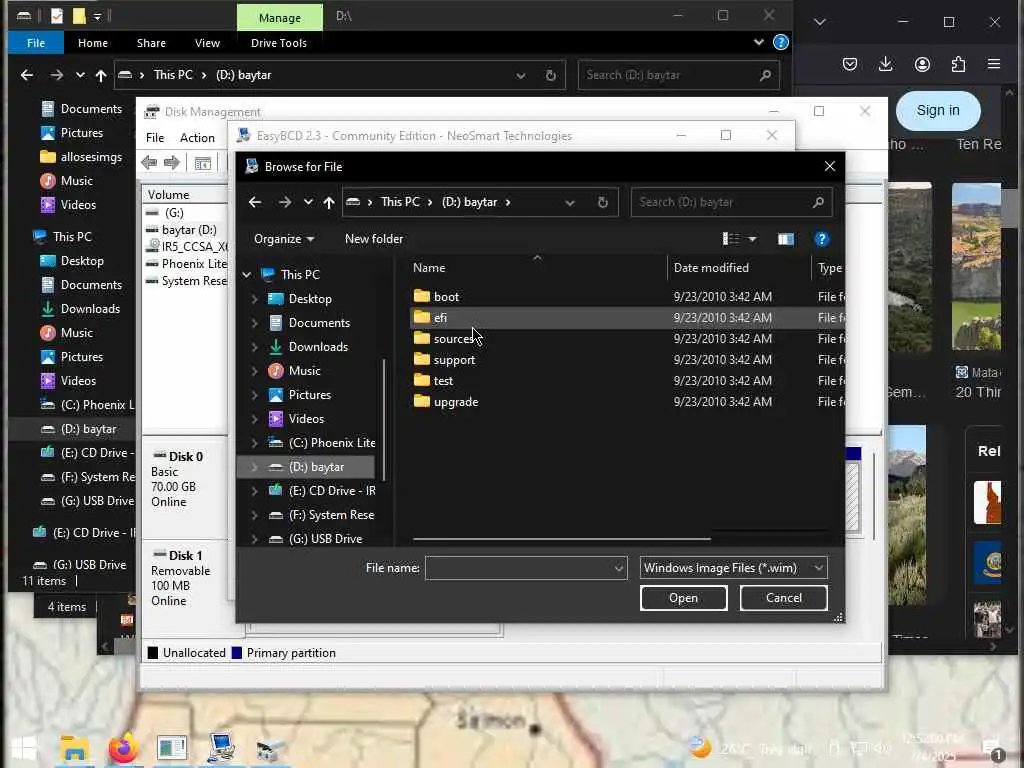Open View tab in File Explorer
The width and height of the screenshot is (1024, 768).
click(x=207, y=42)
